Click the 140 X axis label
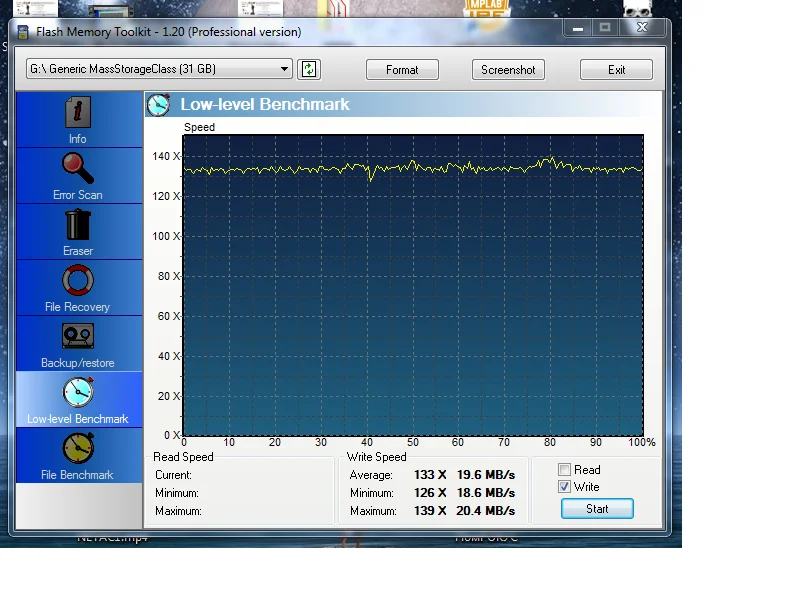 [x=166, y=156]
